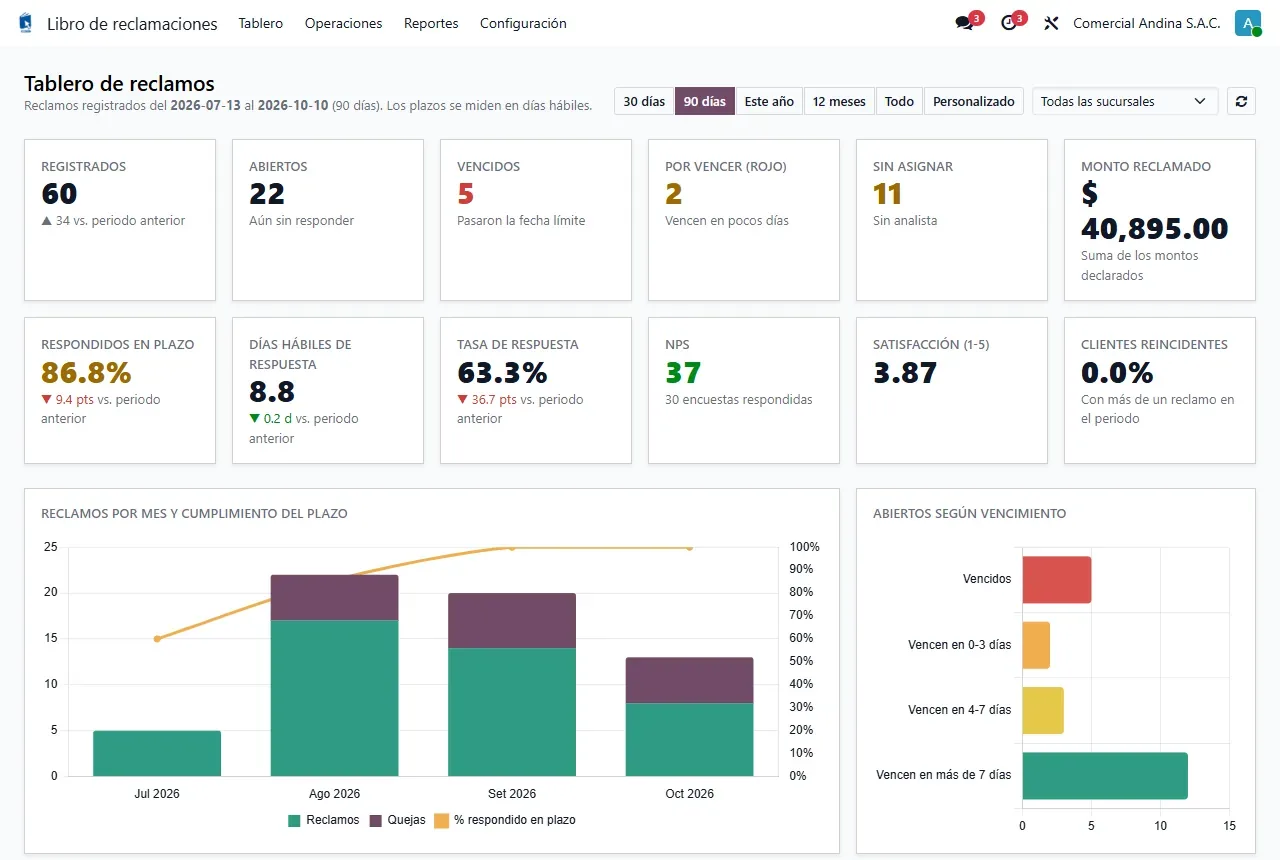Select the 90 días period
Screen dimensions: 1280x860
(705, 101)
